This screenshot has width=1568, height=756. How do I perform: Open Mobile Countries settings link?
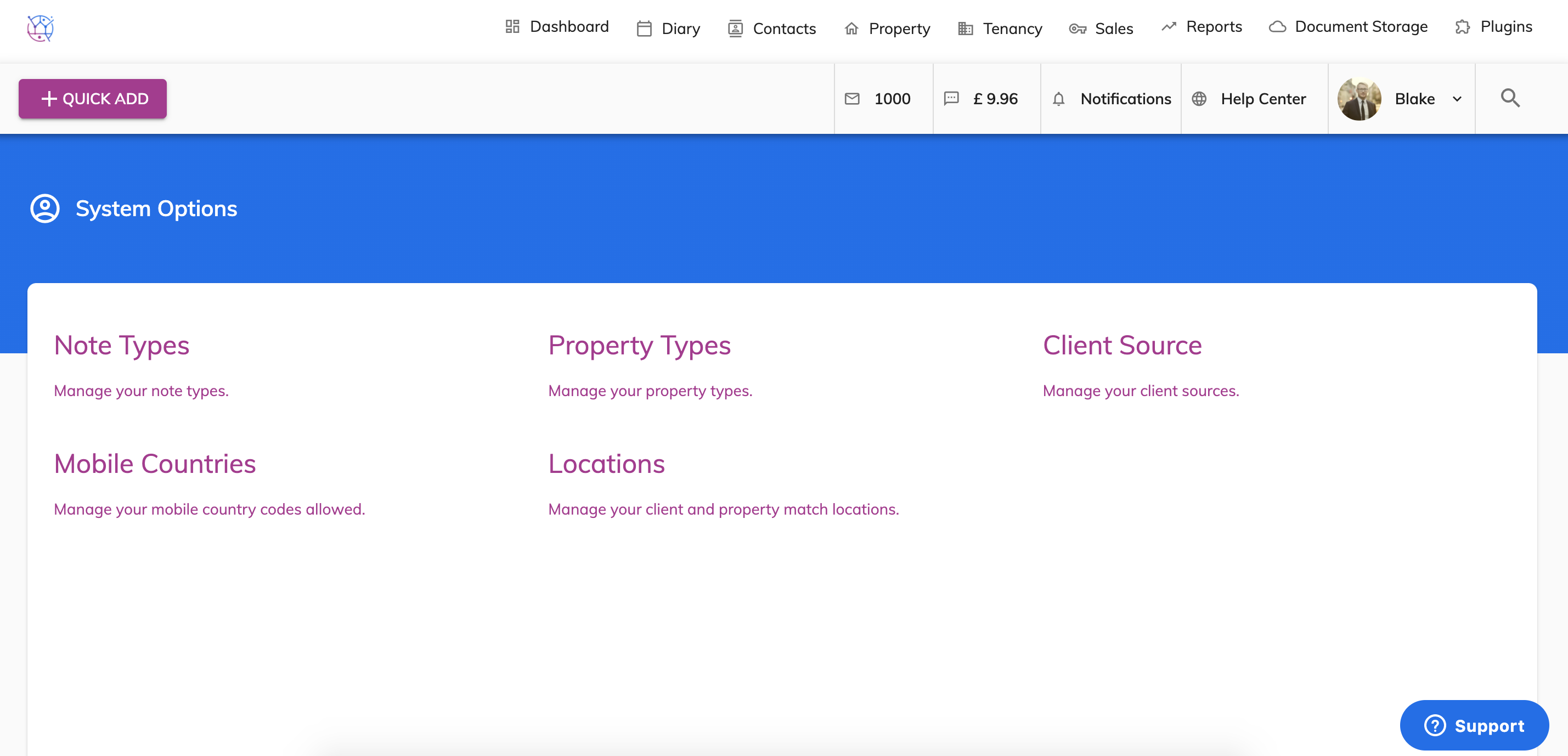coord(155,464)
